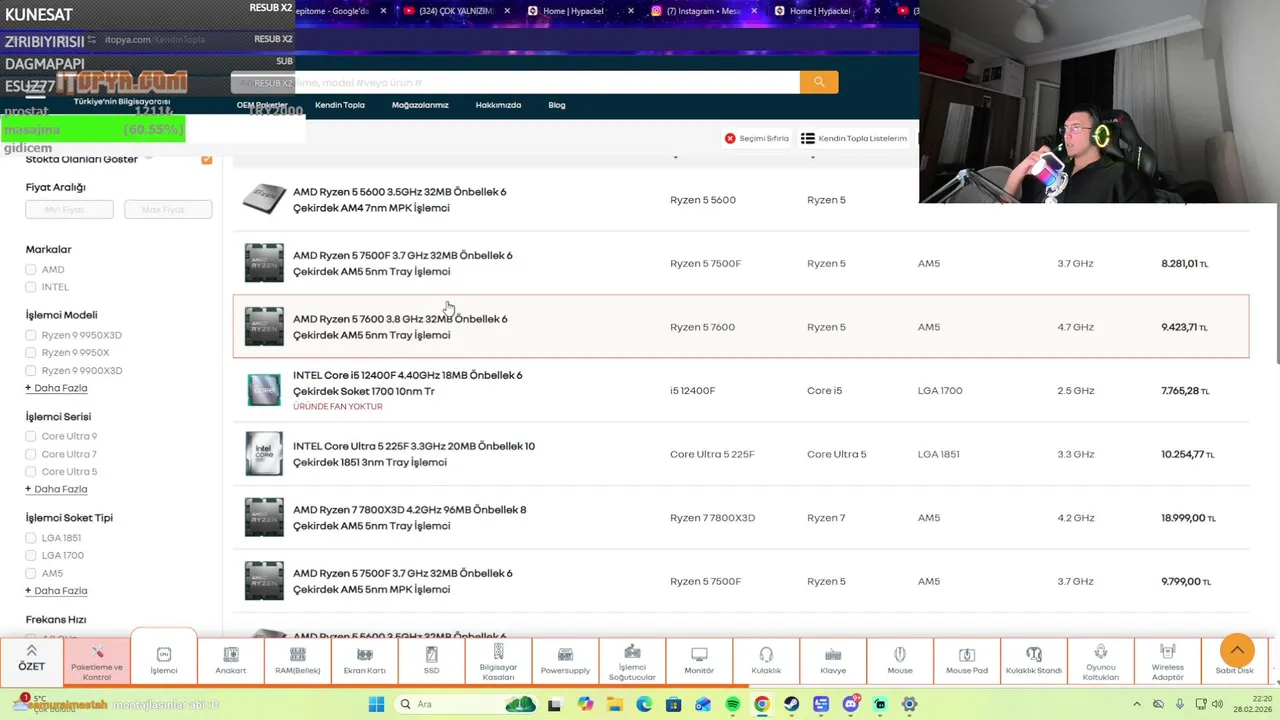Open Google Chrome from the taskbar
The image size is (1280, 720).
(762, 704)
